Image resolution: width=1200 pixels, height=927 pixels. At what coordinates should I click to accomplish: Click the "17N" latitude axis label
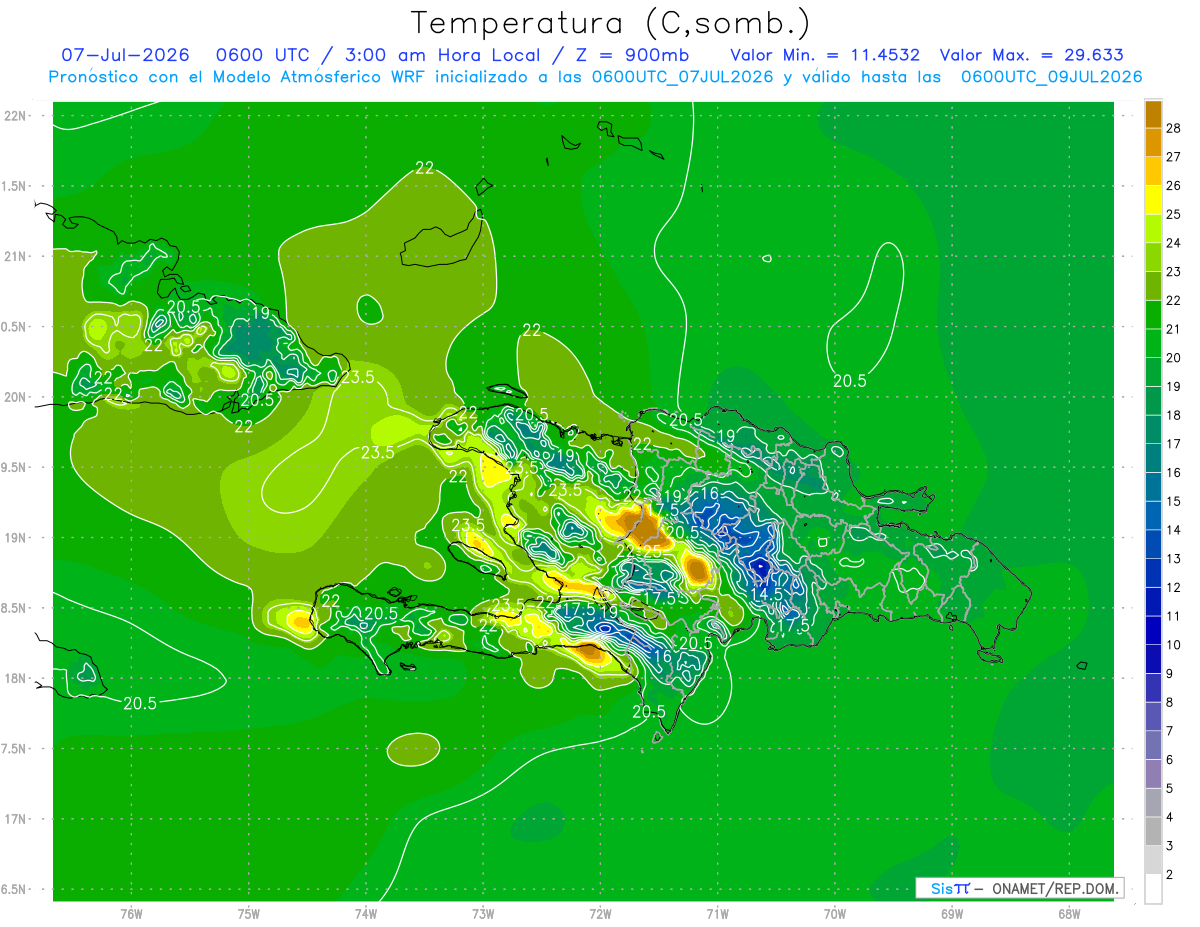pos(16,819)
